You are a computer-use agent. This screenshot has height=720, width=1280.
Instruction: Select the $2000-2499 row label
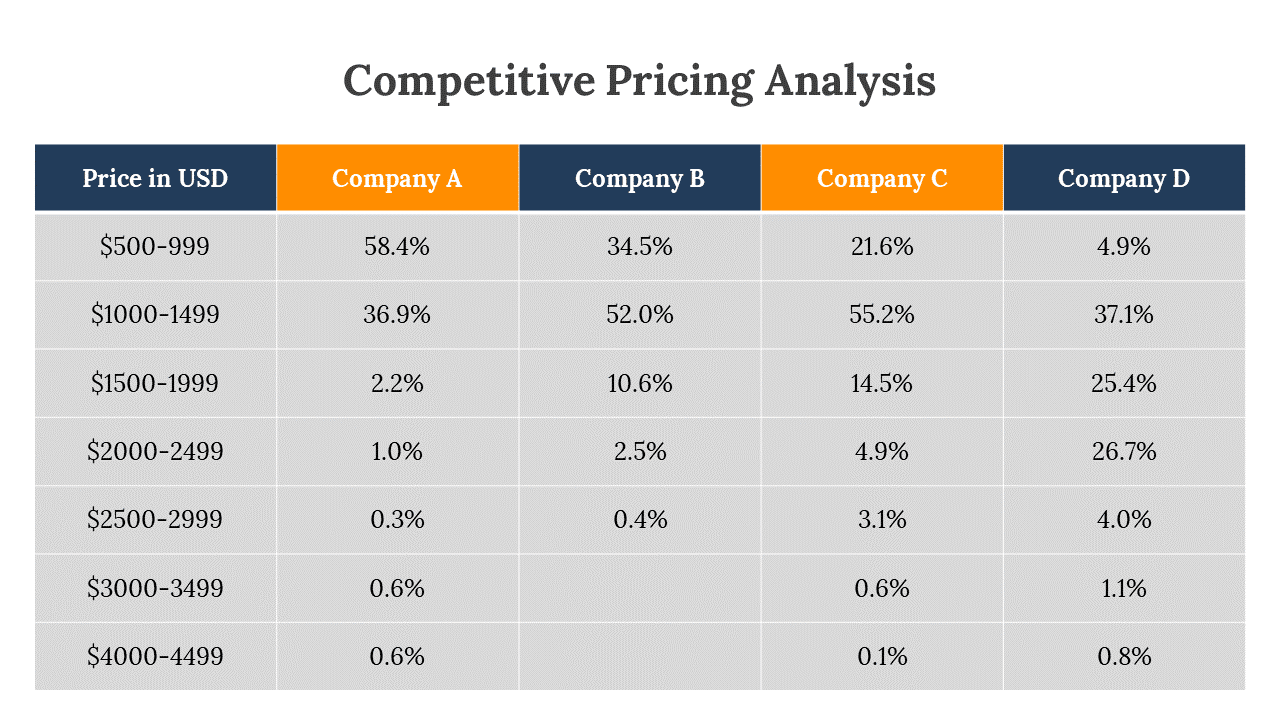tap(155, 451)
